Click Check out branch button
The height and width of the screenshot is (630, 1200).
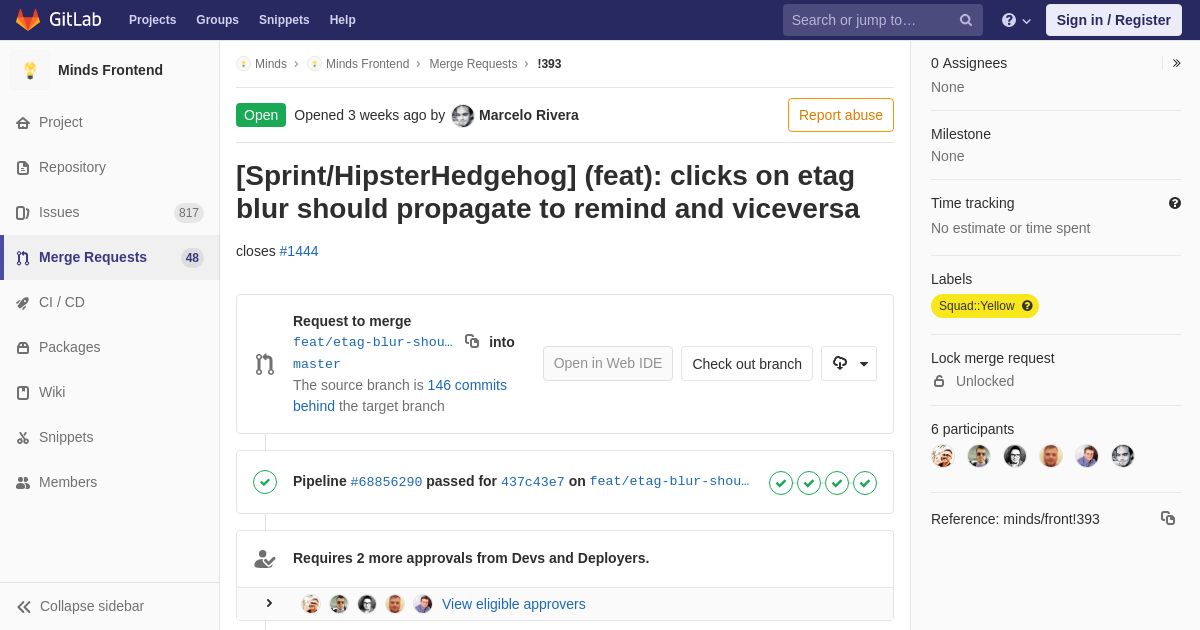[x=747, y=364]
